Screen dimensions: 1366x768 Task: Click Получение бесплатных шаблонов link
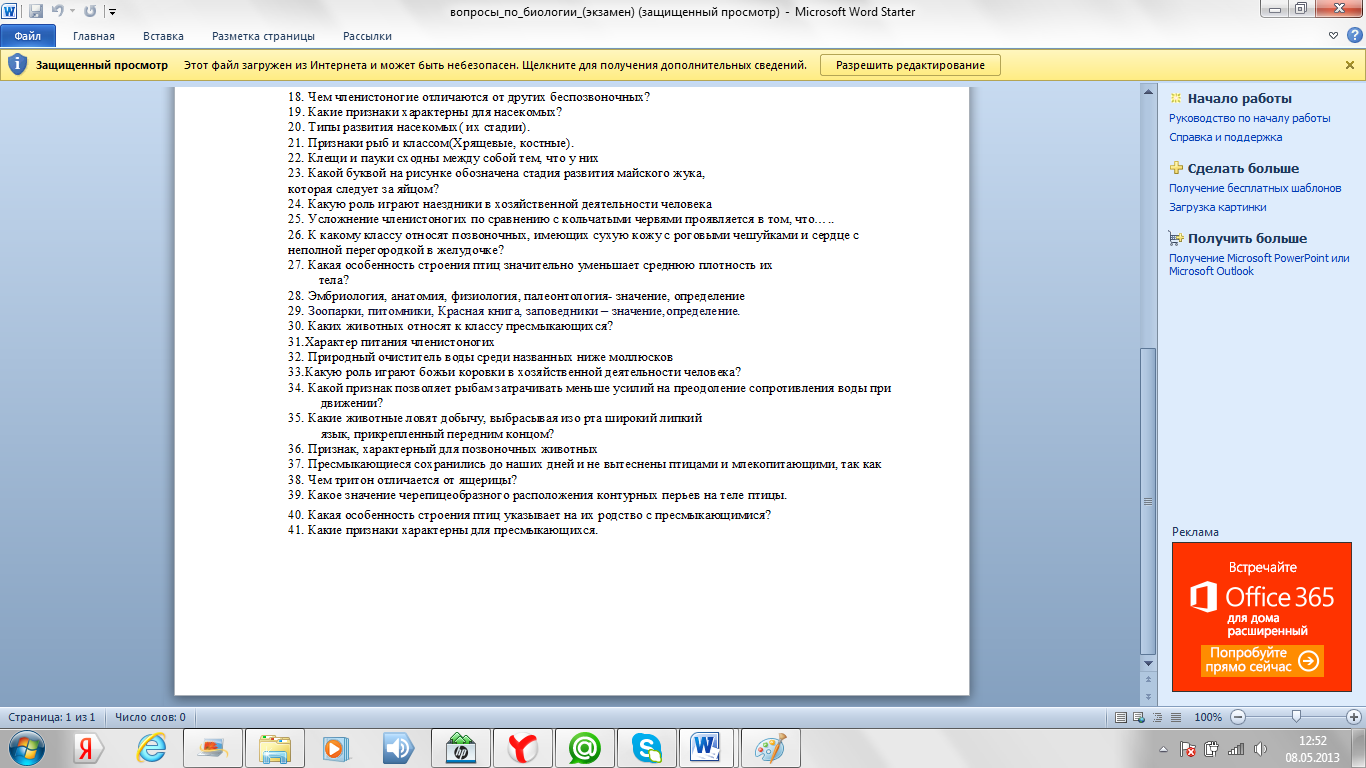[x=1255, y=188]
